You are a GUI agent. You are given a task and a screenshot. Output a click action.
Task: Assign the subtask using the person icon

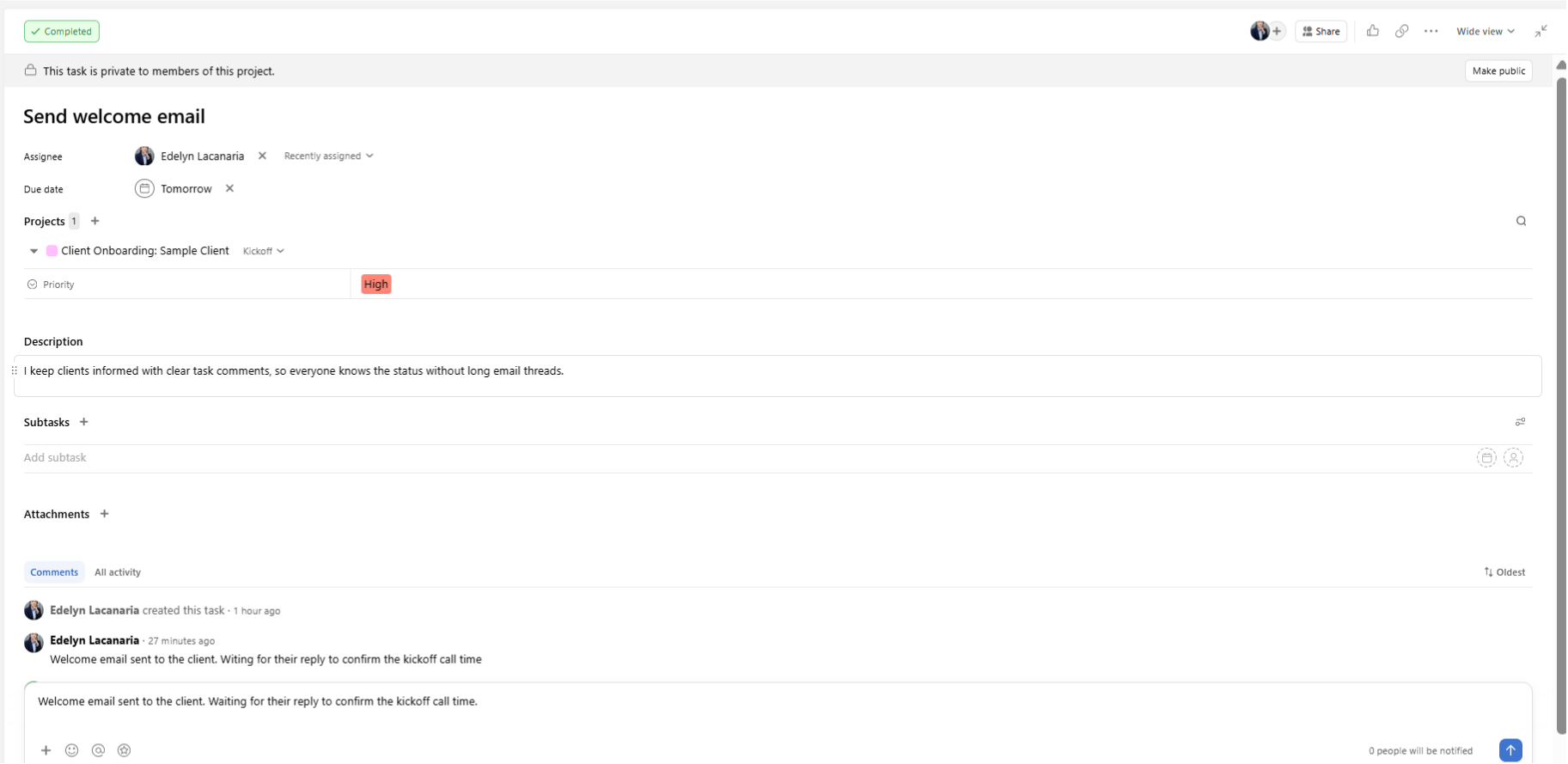[1514, 458]
